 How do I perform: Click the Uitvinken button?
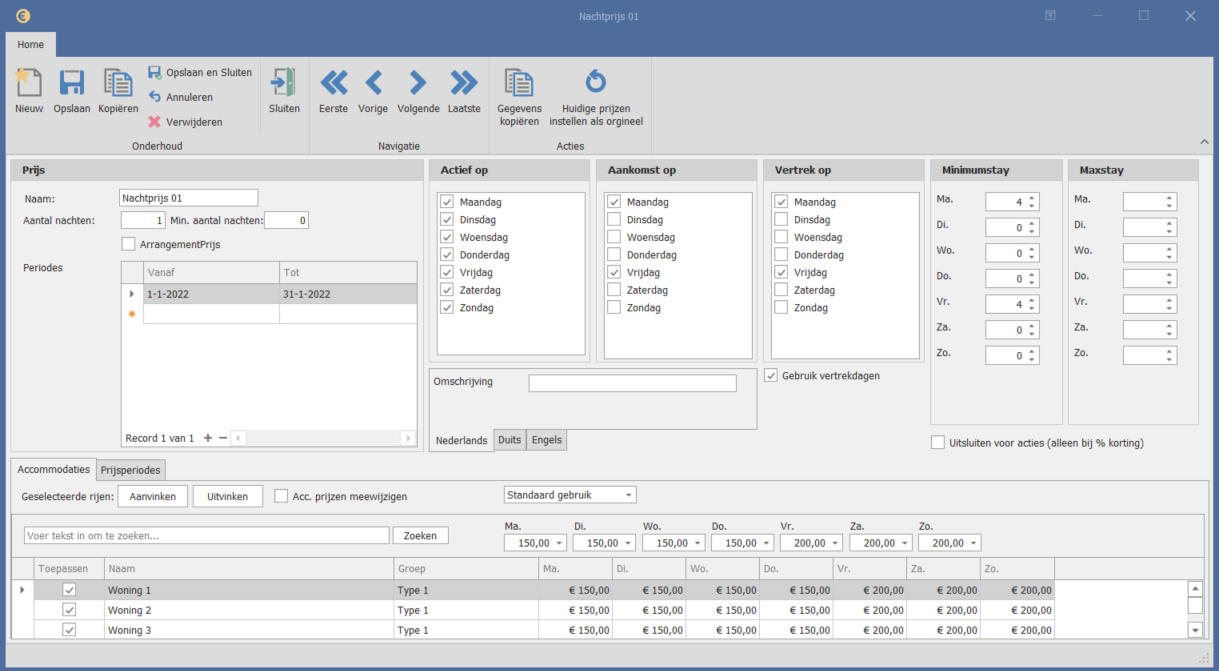click(x=228, y=496)
